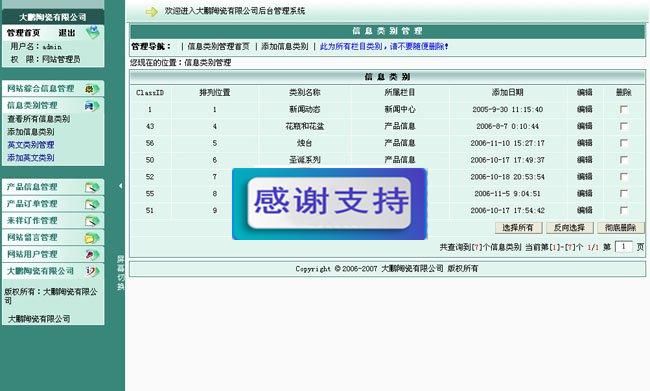Click the 类别名称 column header
650x391 pixels.
pyautogui.click(x=305, y=92)
